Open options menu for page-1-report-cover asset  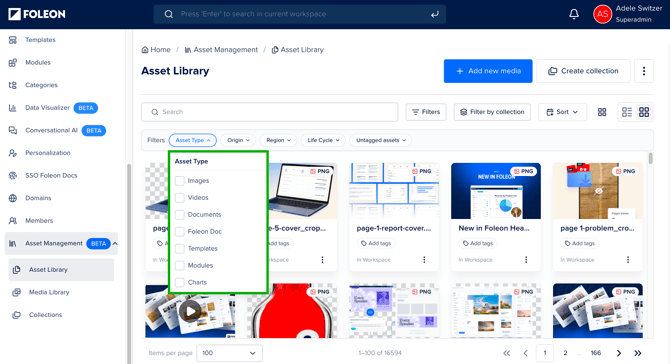[424, 260]
